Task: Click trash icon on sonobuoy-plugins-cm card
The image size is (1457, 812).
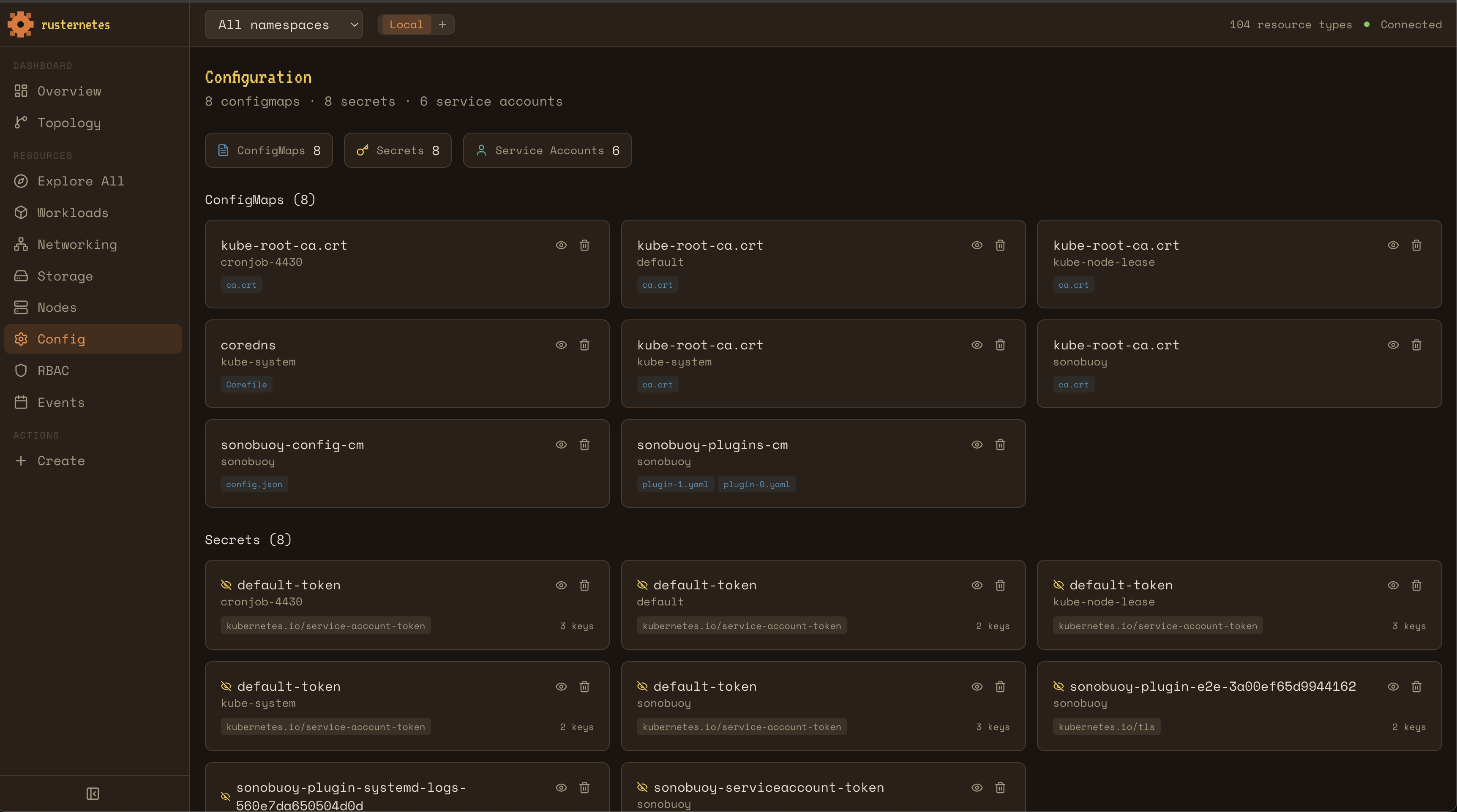Action: [x=1000, y=444]
